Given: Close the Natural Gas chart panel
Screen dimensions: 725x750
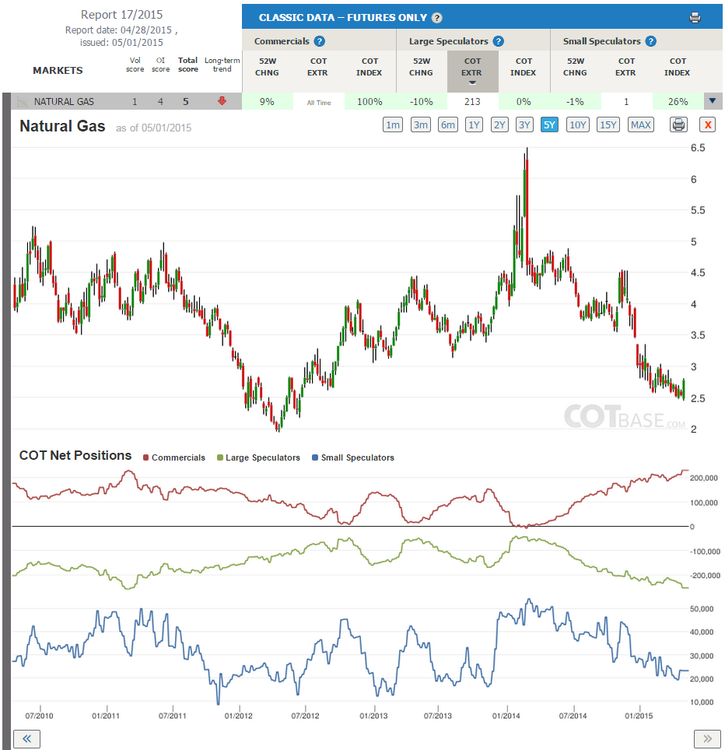Looking at the screenshot, I should click(708, 125).
